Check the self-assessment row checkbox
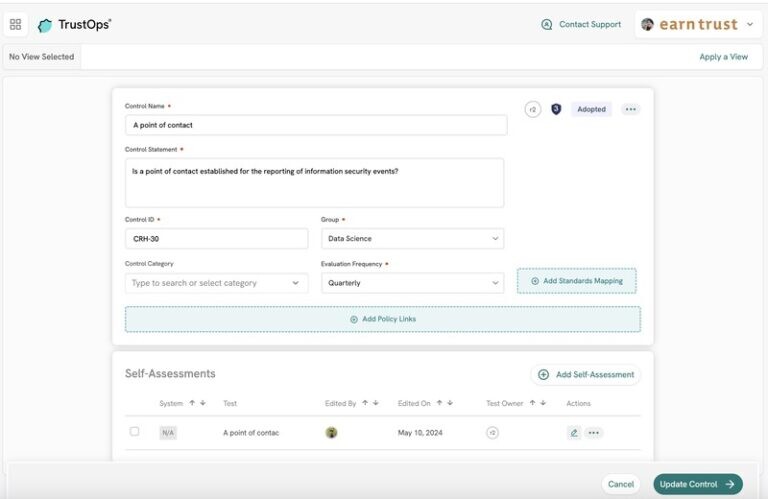The height and width of the screenshot is (499, 768). [x=135, y=432]
